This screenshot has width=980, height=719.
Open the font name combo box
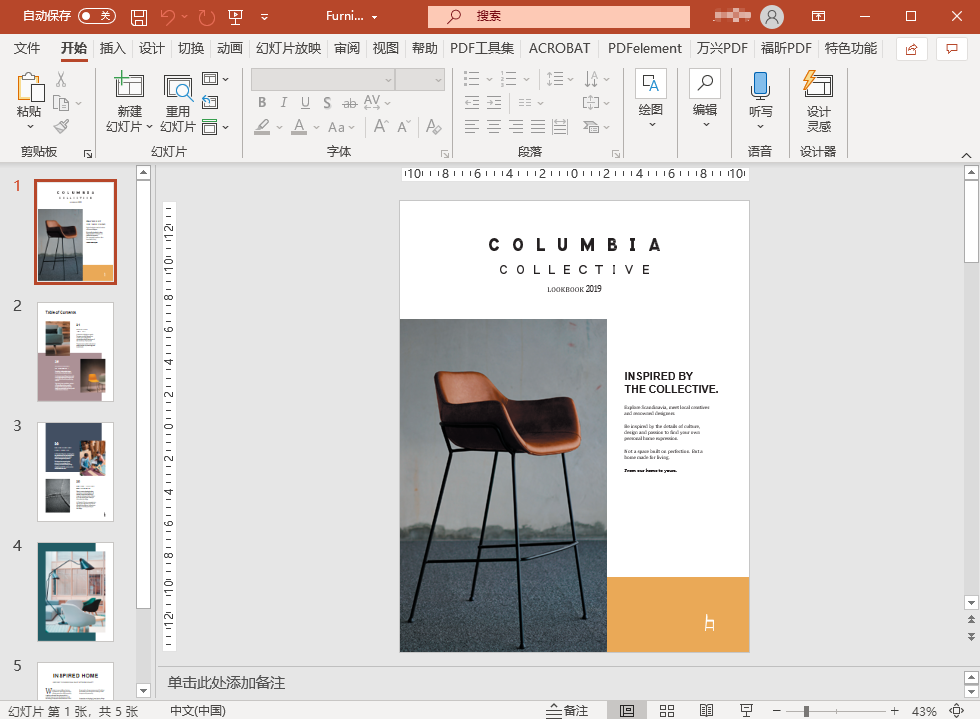(322, 79)
